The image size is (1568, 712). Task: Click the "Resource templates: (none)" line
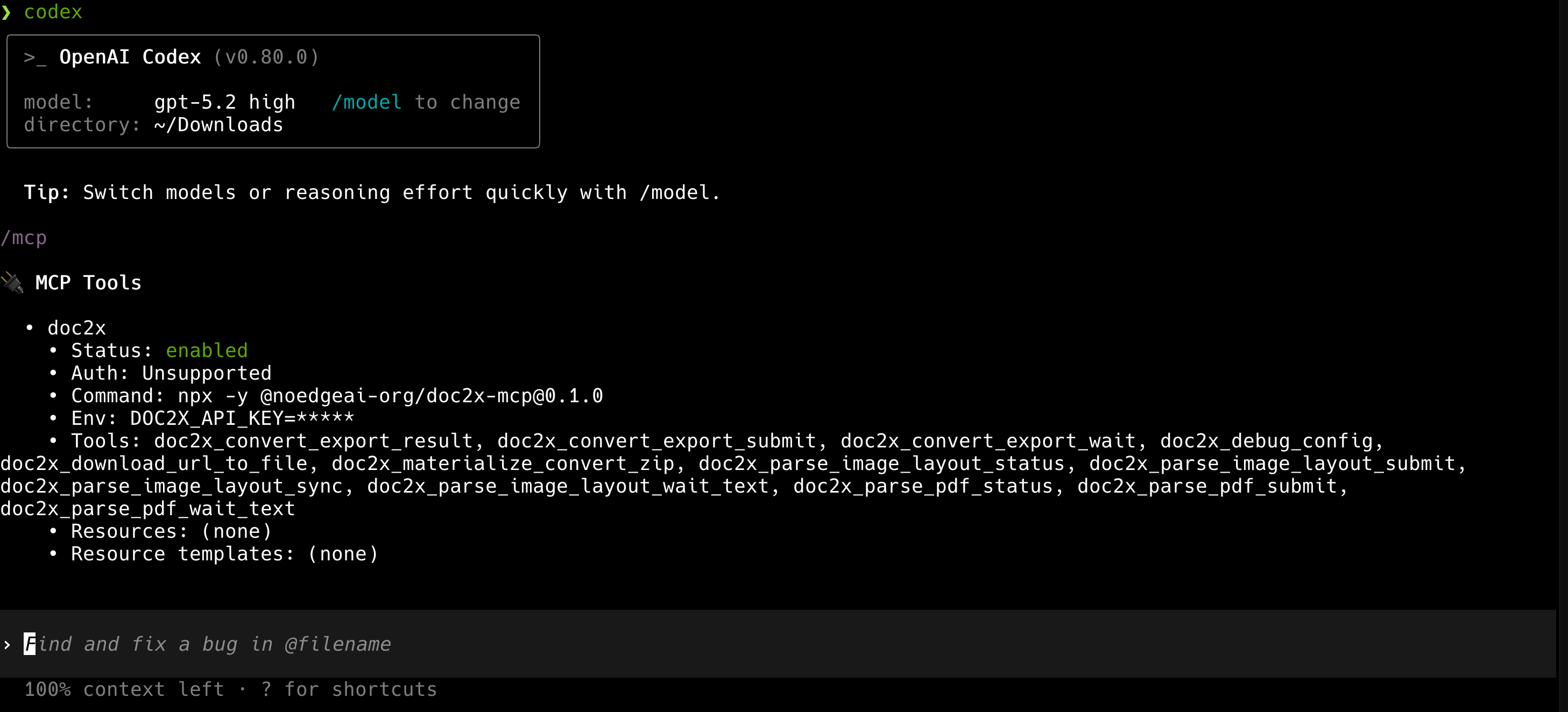[224, 554]
